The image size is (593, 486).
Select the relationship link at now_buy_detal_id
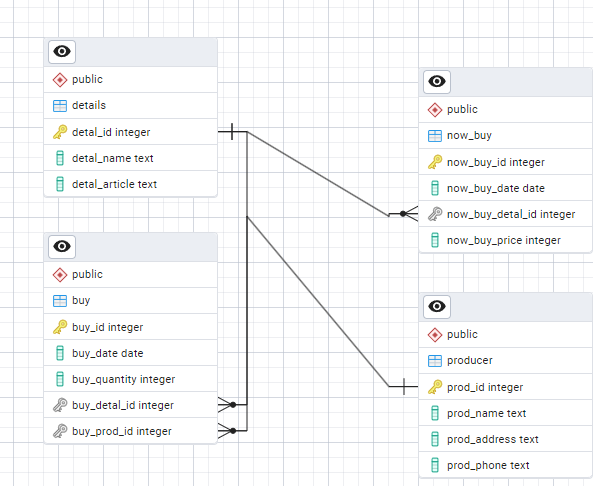[403, 214]
